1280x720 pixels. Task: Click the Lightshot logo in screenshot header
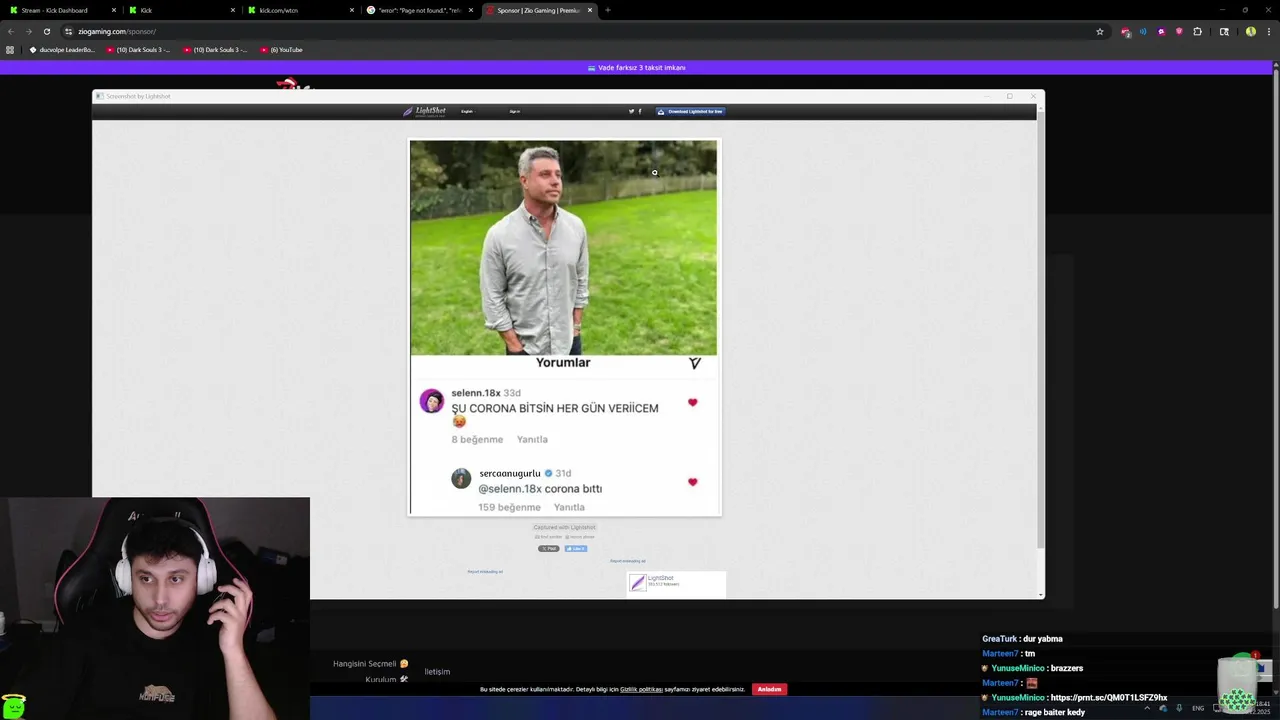(x=424, y=111)
